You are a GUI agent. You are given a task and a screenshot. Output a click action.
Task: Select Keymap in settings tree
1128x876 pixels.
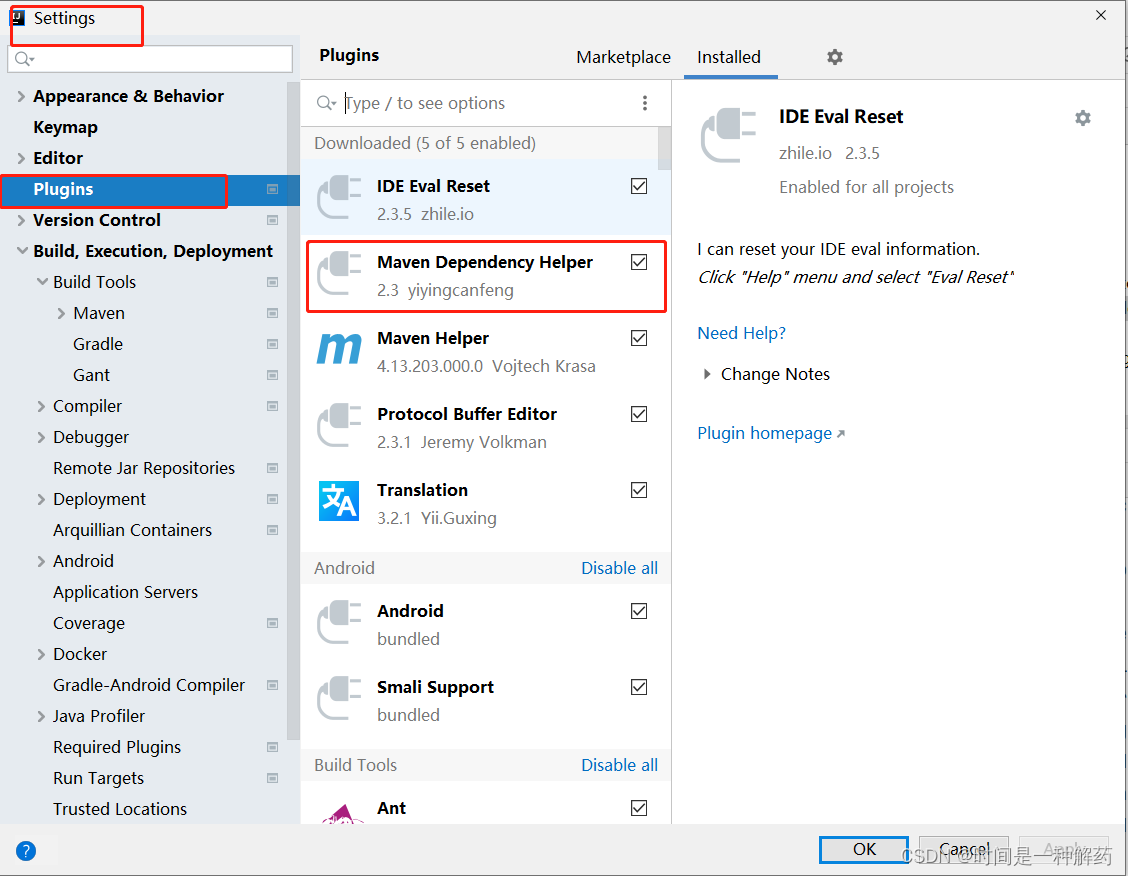pyautogui.click(x=65, y=127)
